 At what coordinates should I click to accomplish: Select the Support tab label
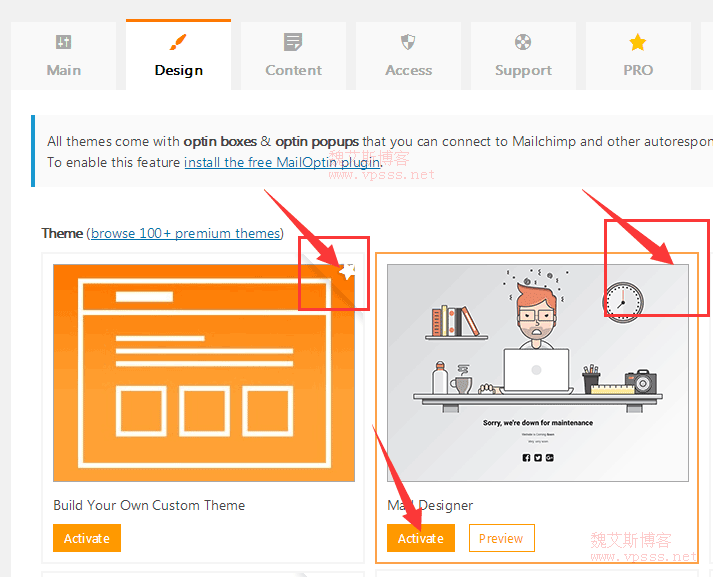point(523,70)
